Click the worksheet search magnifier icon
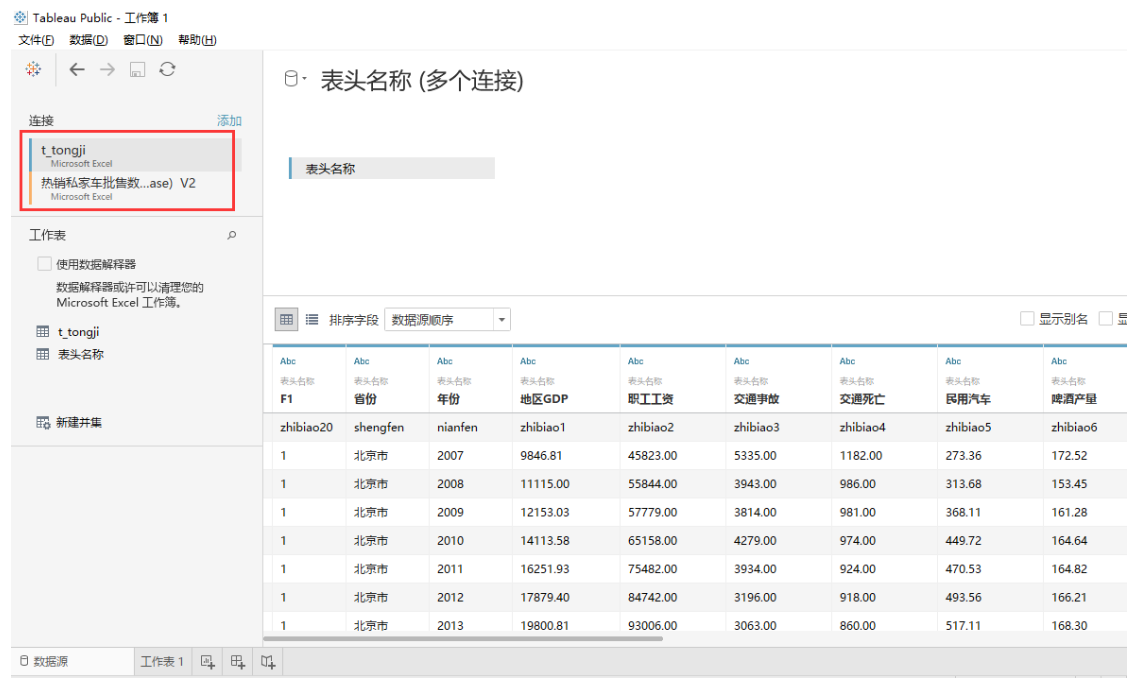1135x682 pixels. [x=232, y=235]
